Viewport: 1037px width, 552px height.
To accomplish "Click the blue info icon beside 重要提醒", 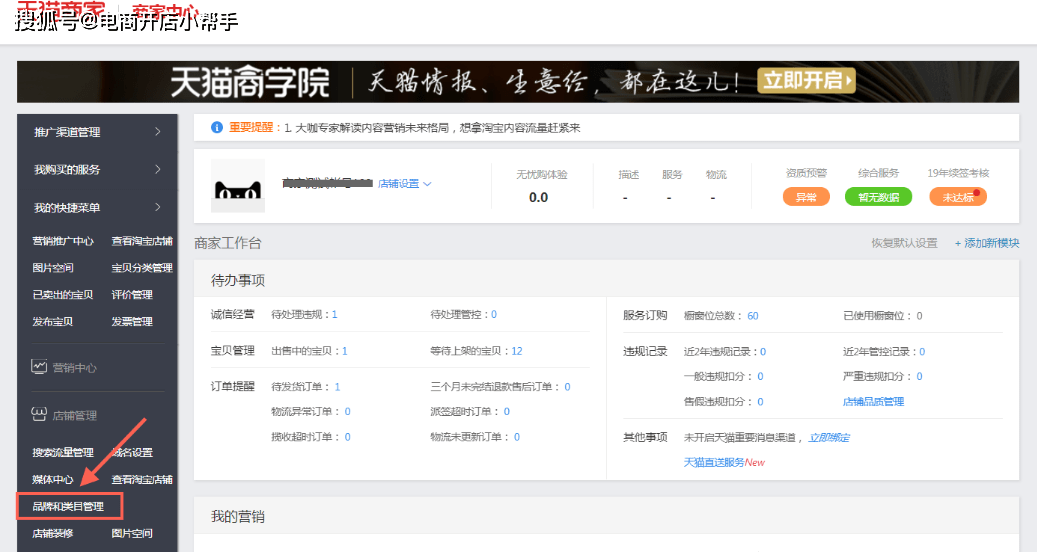I will (216, 128).
